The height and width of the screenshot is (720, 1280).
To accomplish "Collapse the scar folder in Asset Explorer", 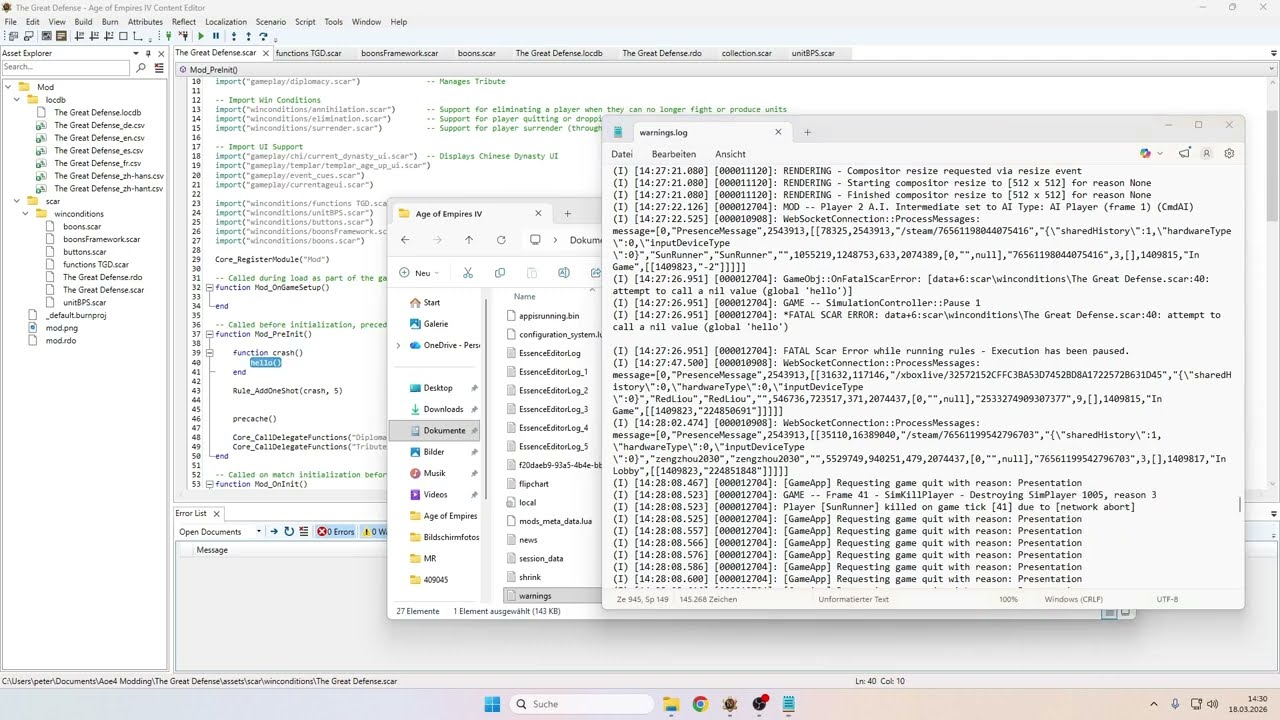I will tap(19, 201).
